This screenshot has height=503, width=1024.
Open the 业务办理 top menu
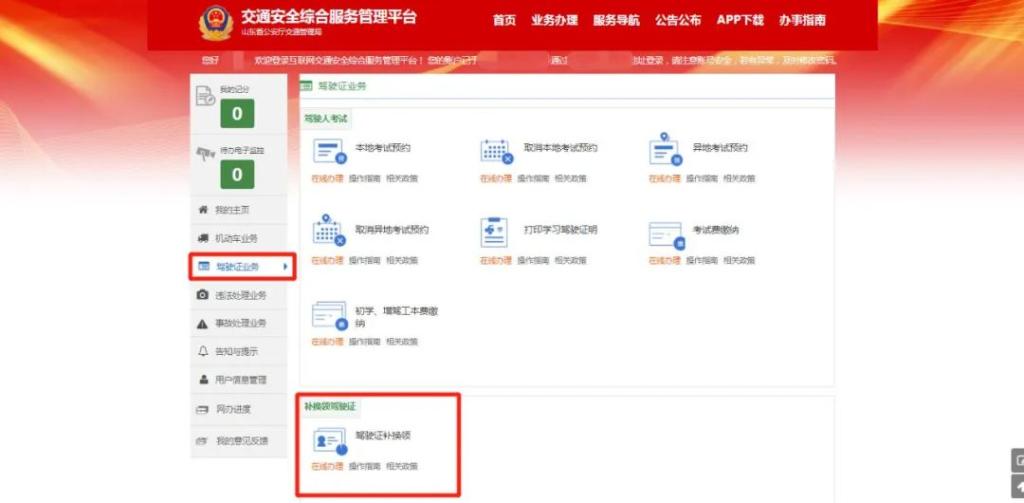tap(555, 21)
